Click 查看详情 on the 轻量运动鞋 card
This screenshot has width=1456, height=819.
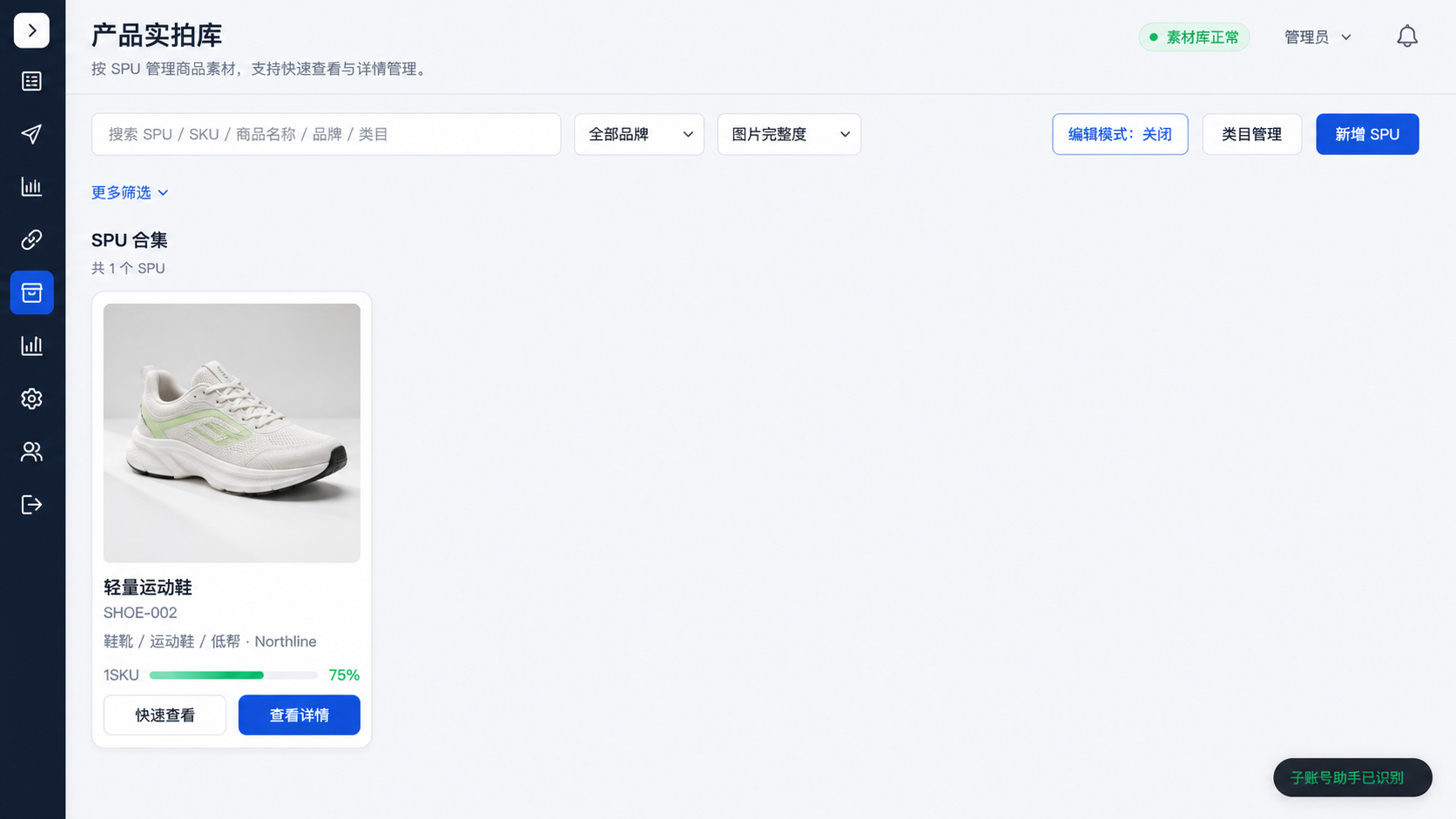click(299, 715)
